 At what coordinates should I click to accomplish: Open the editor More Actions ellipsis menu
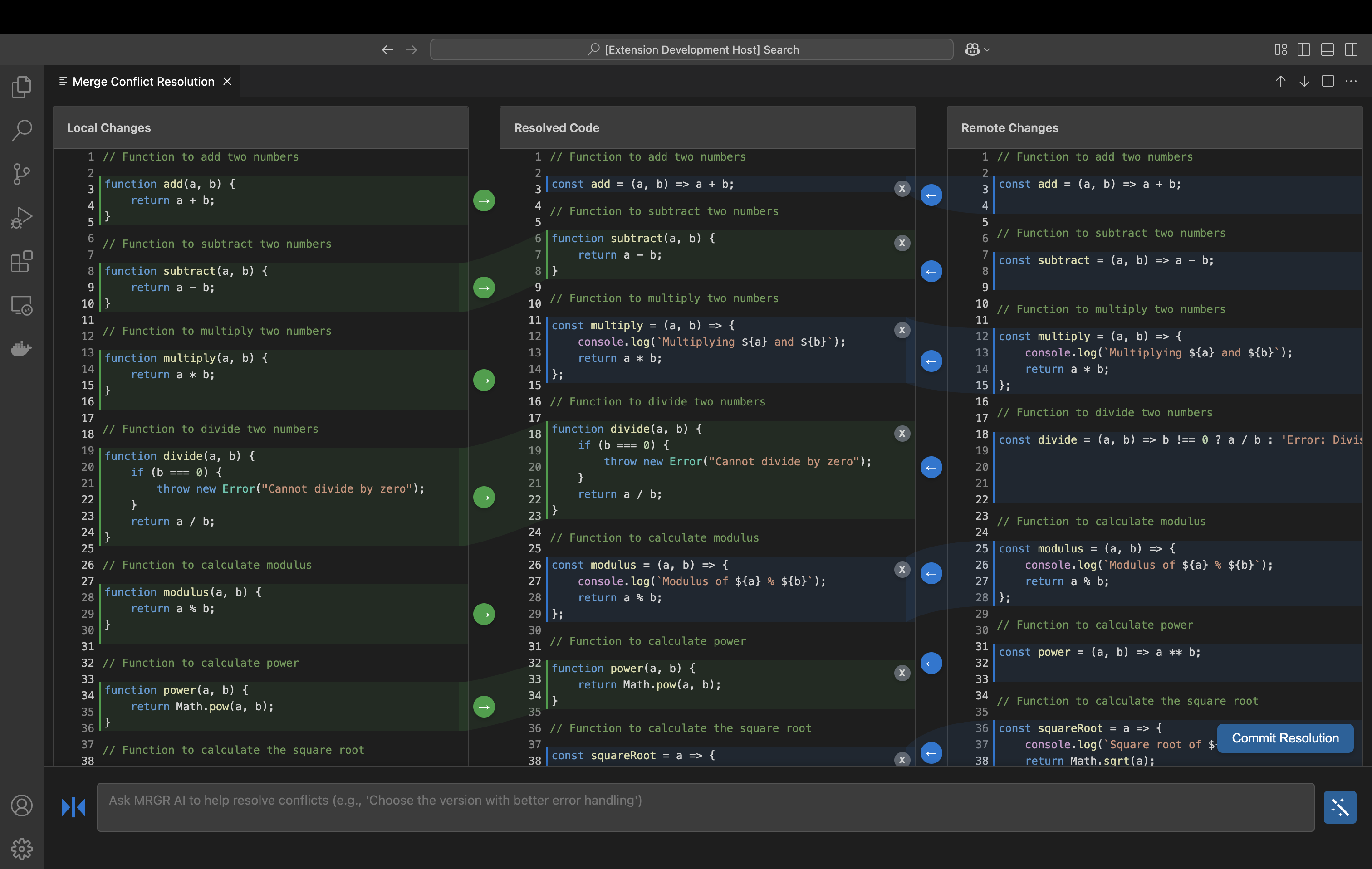1351,82
